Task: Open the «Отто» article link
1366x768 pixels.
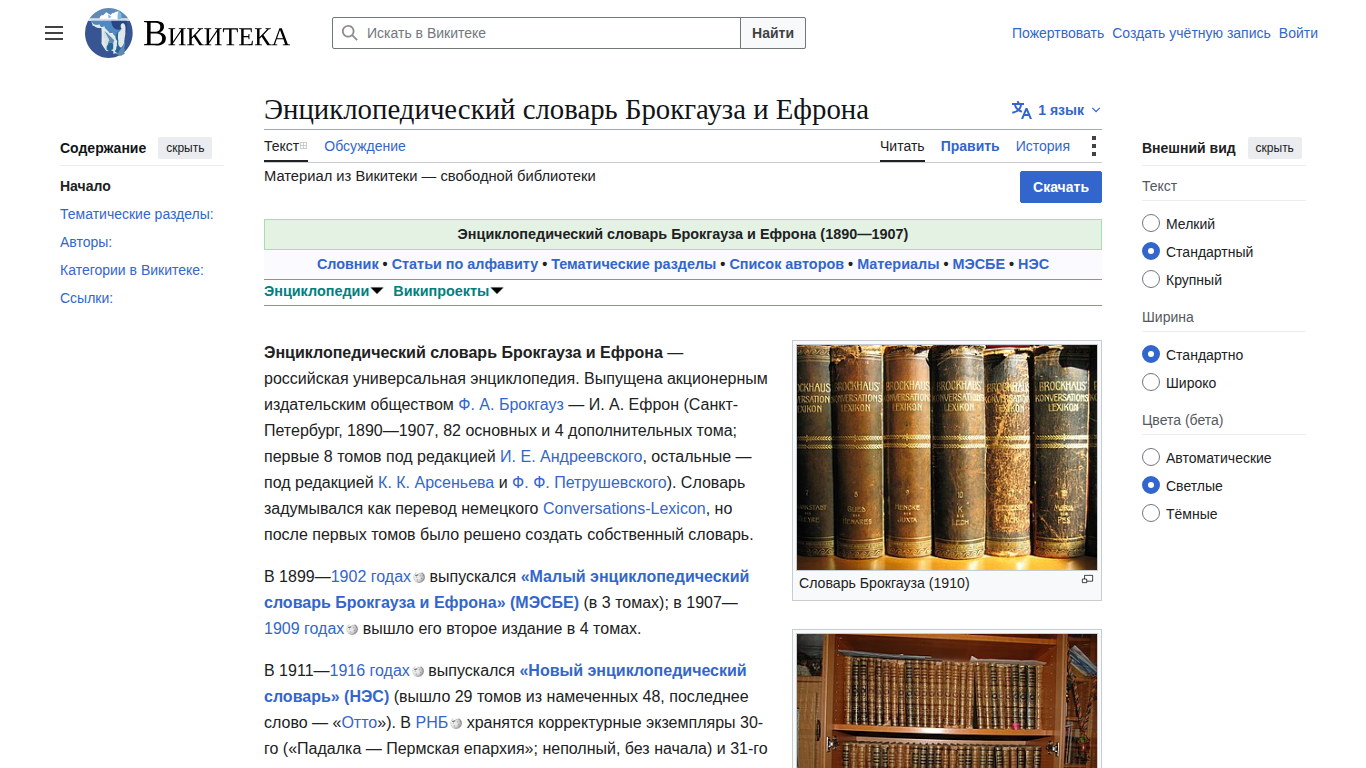Action: pos(359,723)
